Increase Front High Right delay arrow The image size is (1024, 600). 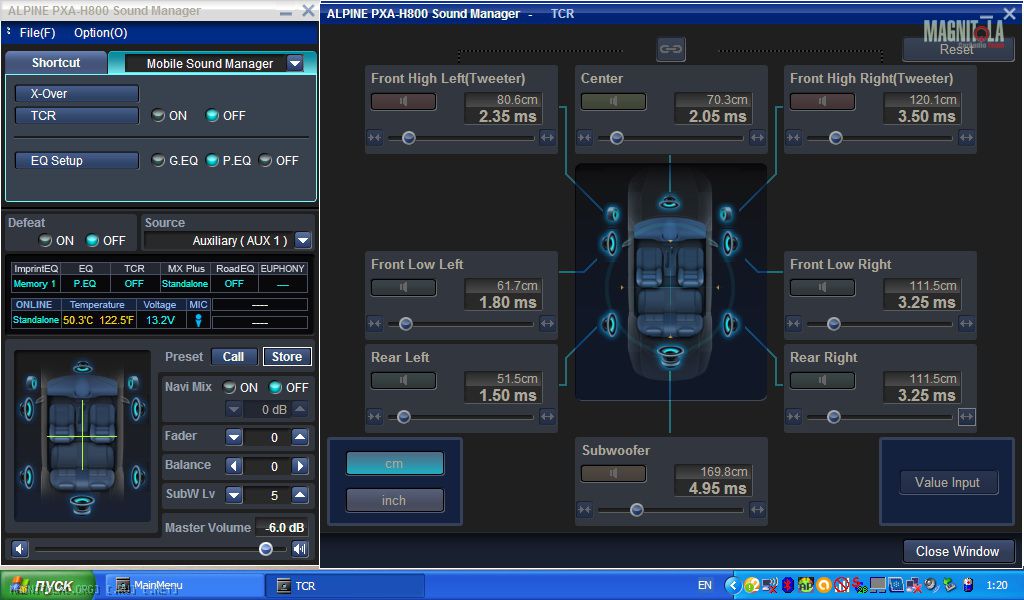click(x=966, y=138)
